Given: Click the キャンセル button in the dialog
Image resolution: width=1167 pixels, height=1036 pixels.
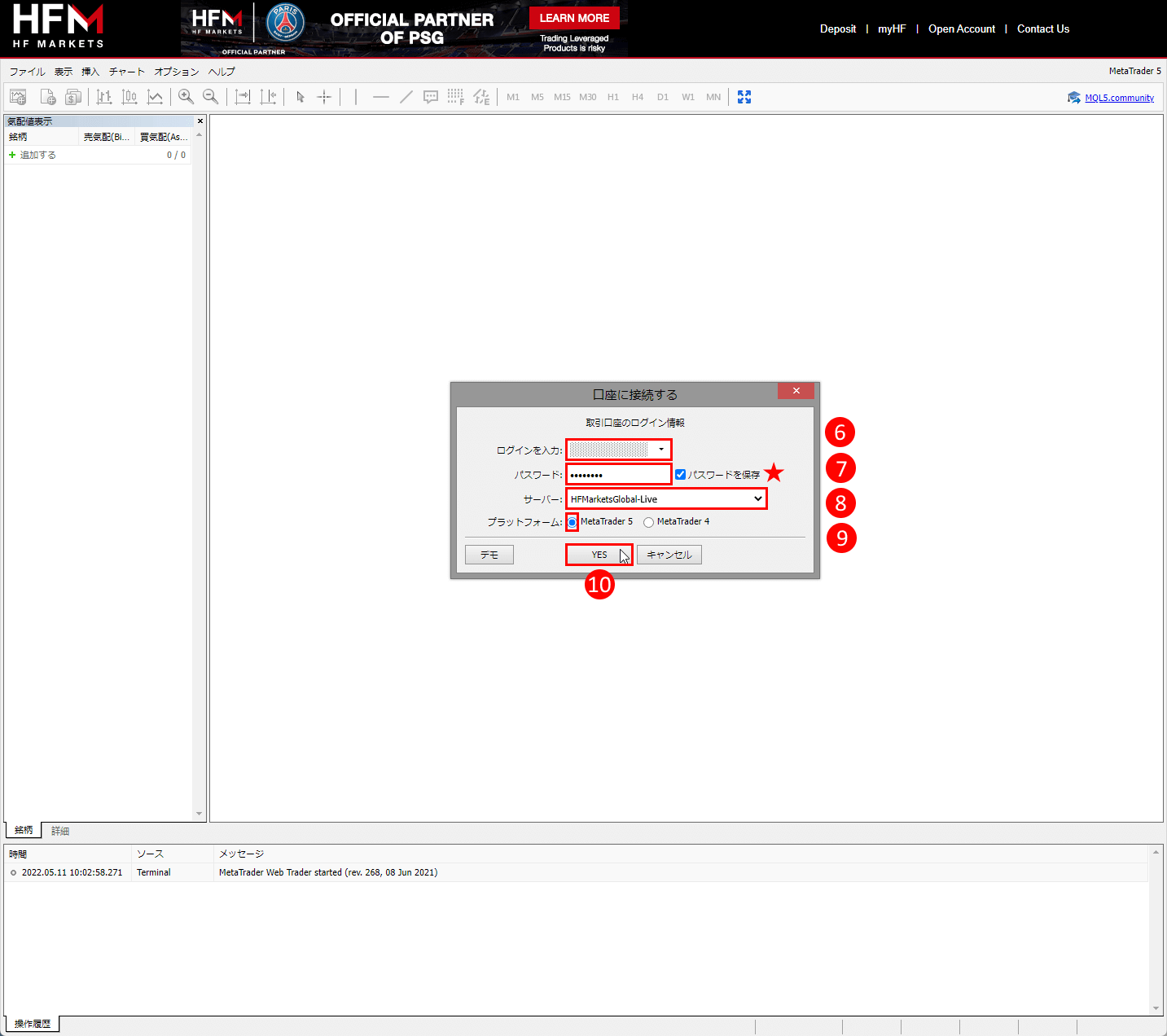Looking at the screenshot, I should 669,555.
